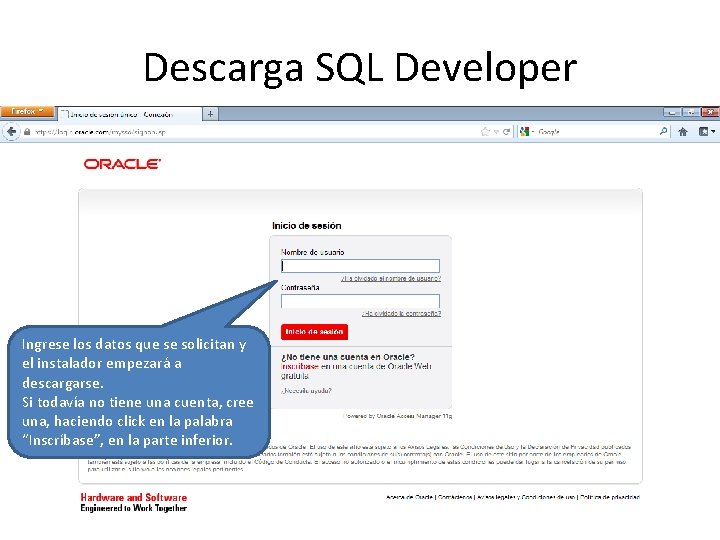Reload the page with the refresh icon

click(506, 132)
